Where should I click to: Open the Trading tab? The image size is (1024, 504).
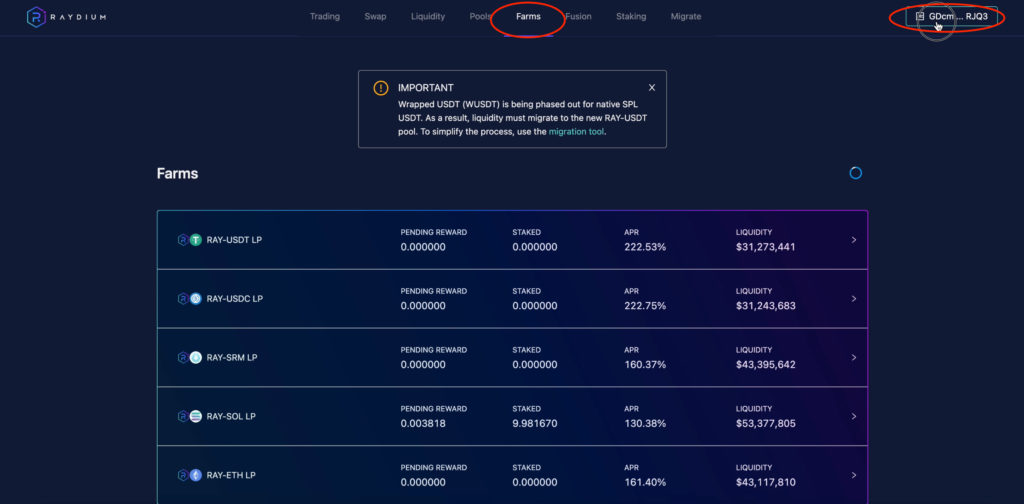(325, 16)
